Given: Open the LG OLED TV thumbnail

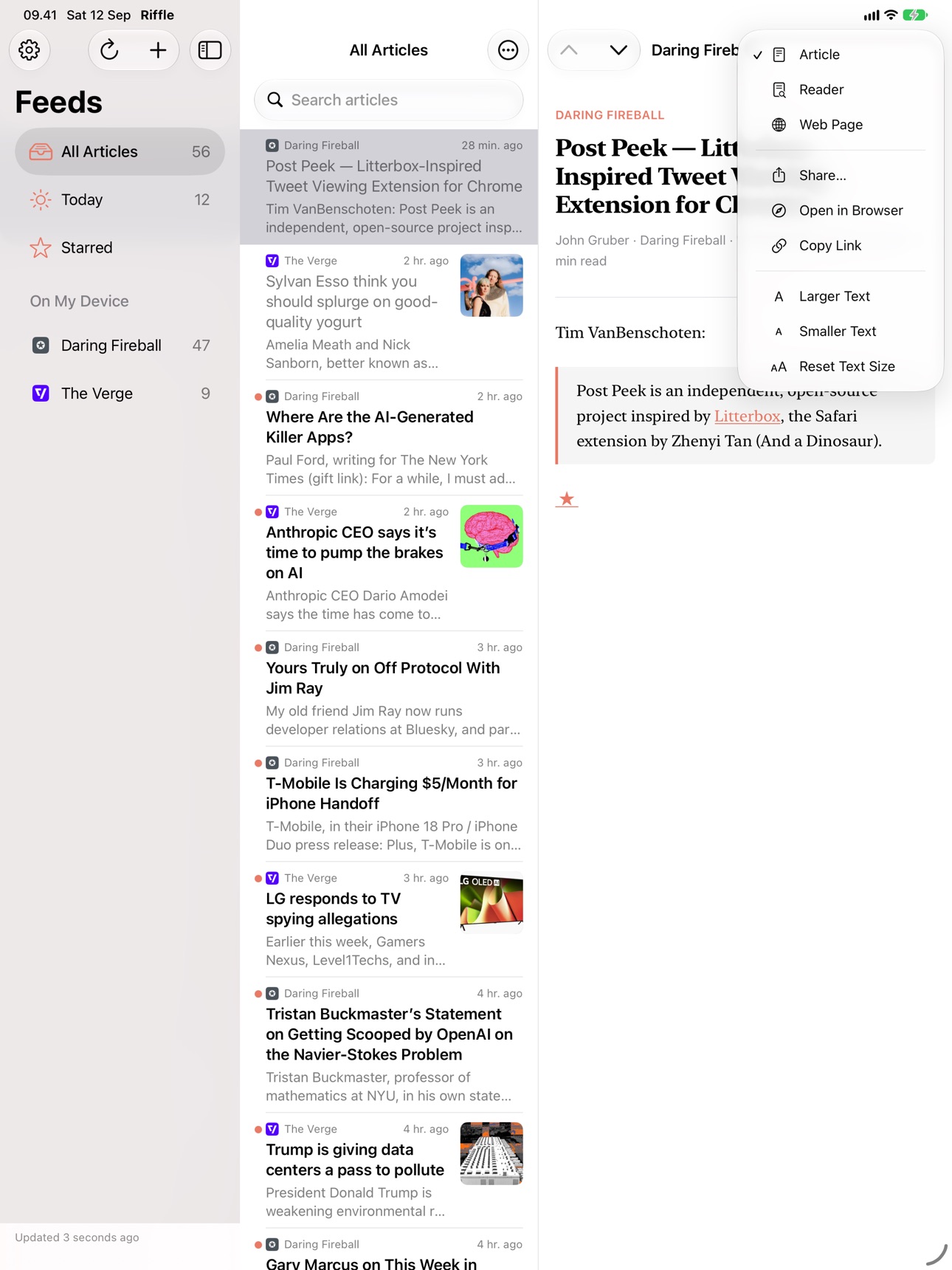Looking at the screenshot, I should 491,903.
